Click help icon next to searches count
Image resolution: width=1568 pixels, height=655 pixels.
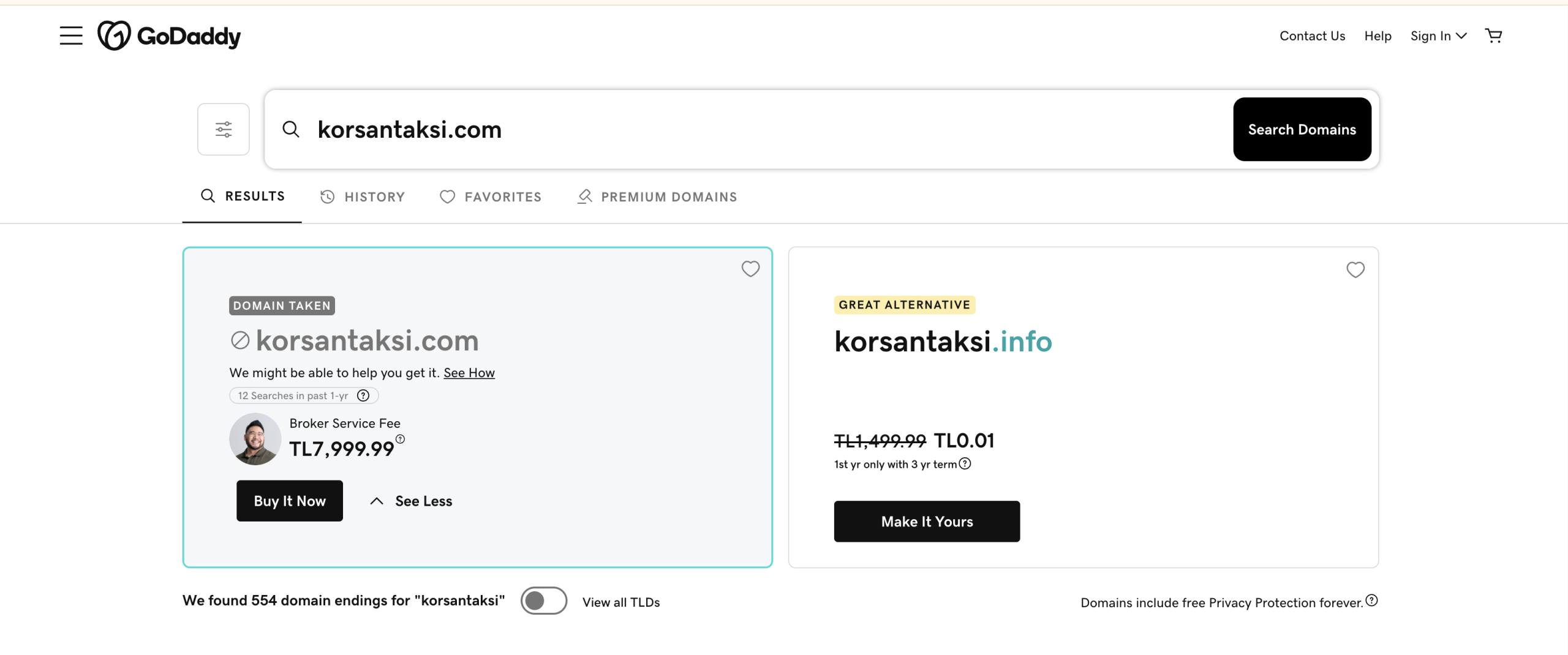pos(363,395)
